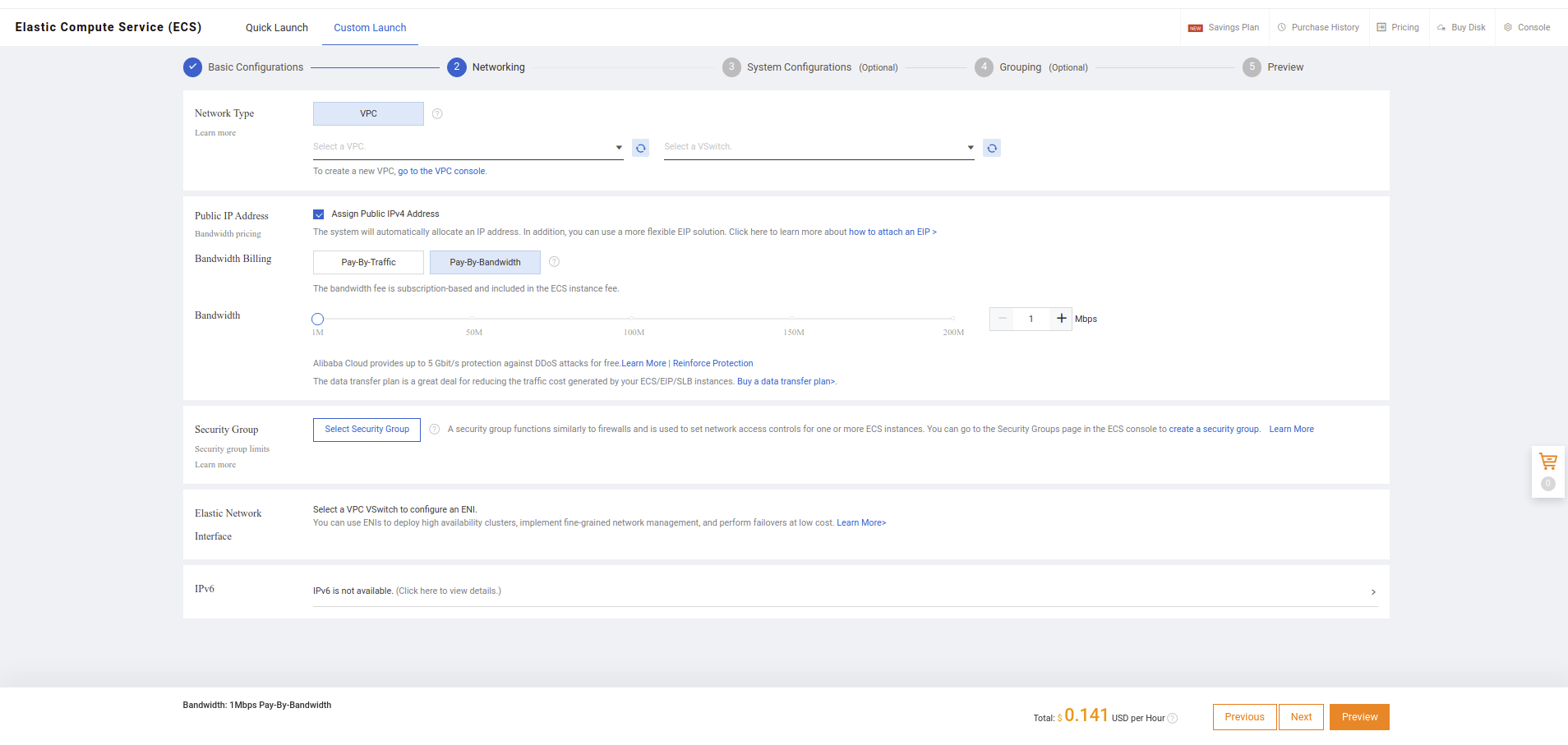Open the DDoS Learn More link
The width and height of the screenshot is (1568, 745).
[643, 364]
